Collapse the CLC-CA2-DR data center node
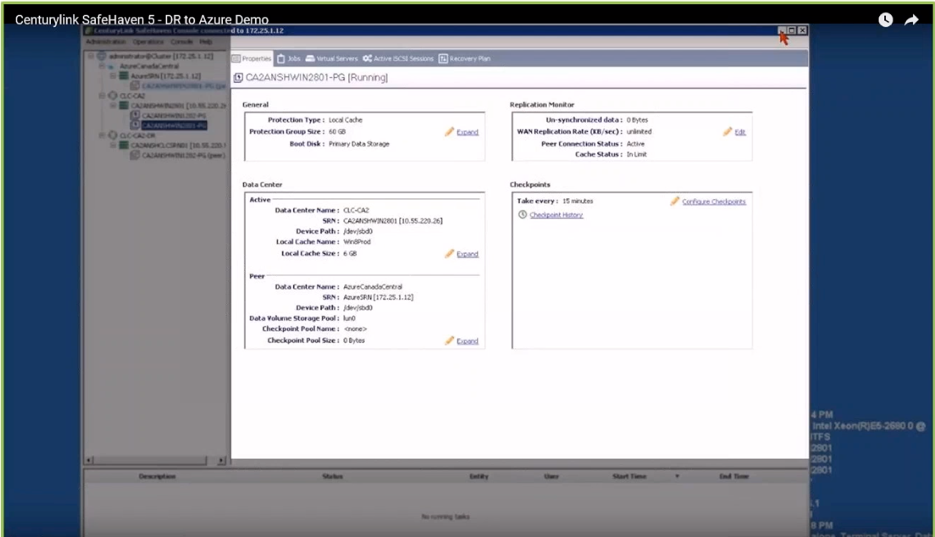 click(102, 135)
